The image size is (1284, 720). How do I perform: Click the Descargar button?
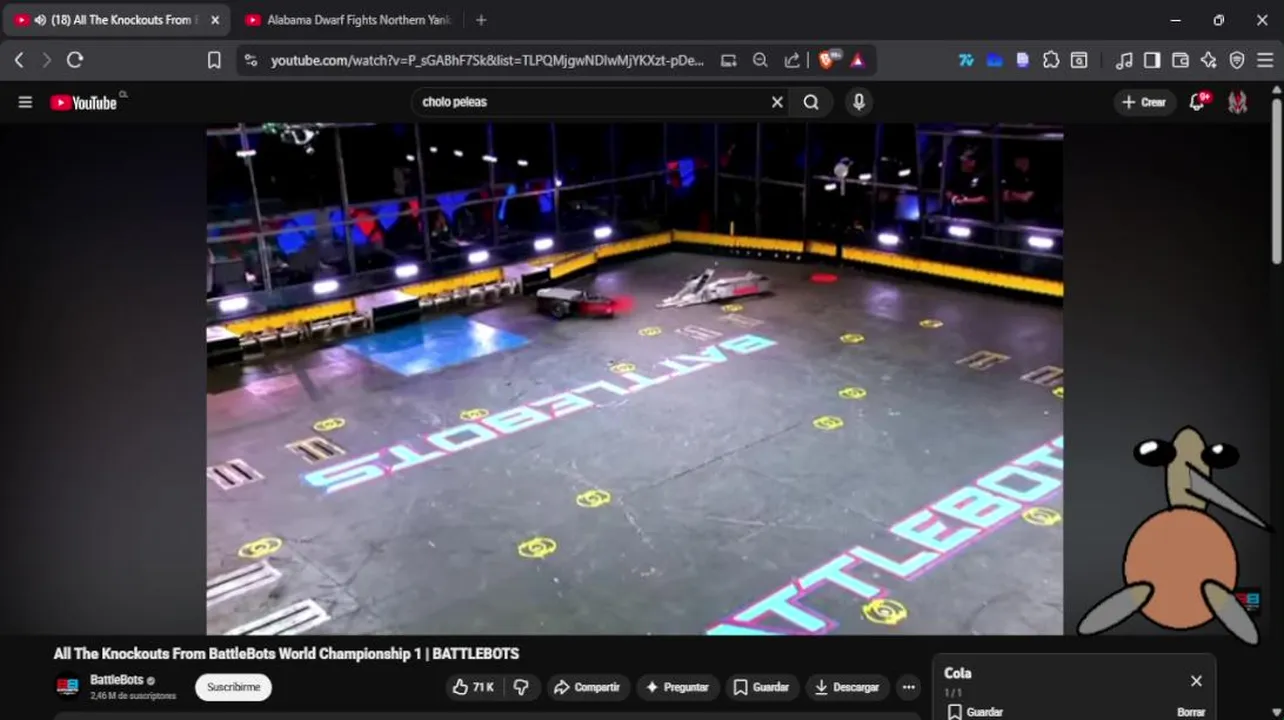click(x=847, y=687)
